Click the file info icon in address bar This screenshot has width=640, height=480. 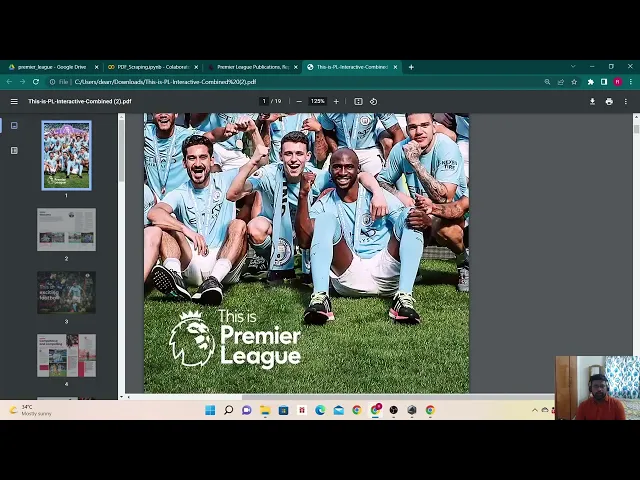(52, 82)
